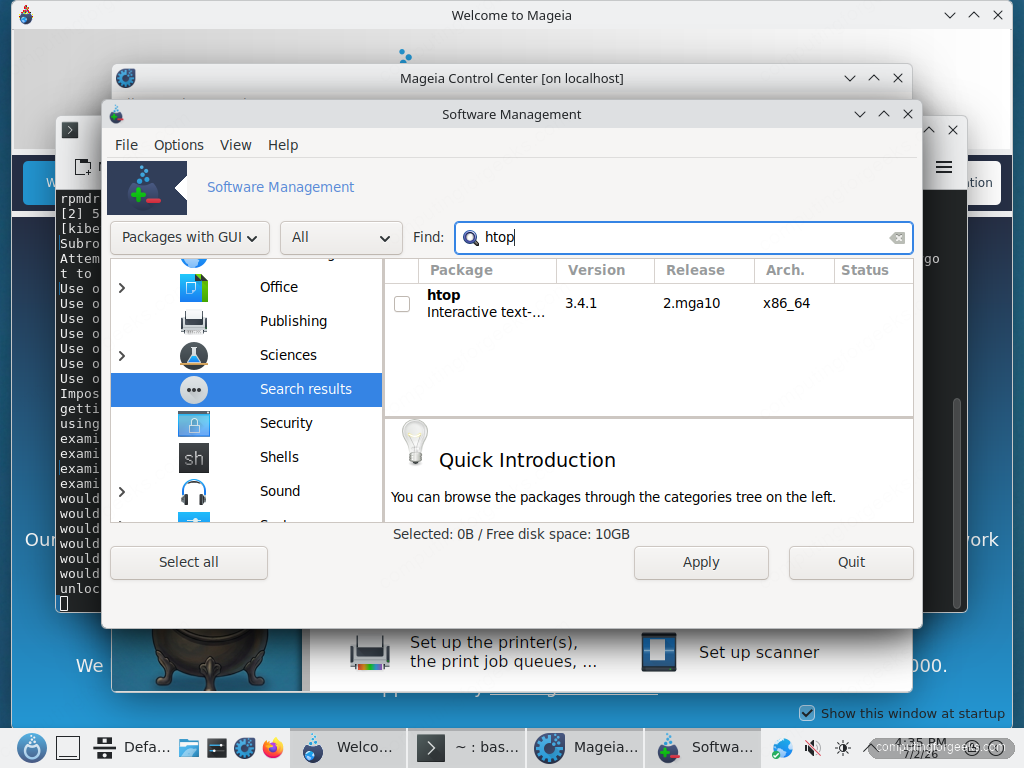Select the Search results row
Viewport: 1024px width, 768px height.
246,390
